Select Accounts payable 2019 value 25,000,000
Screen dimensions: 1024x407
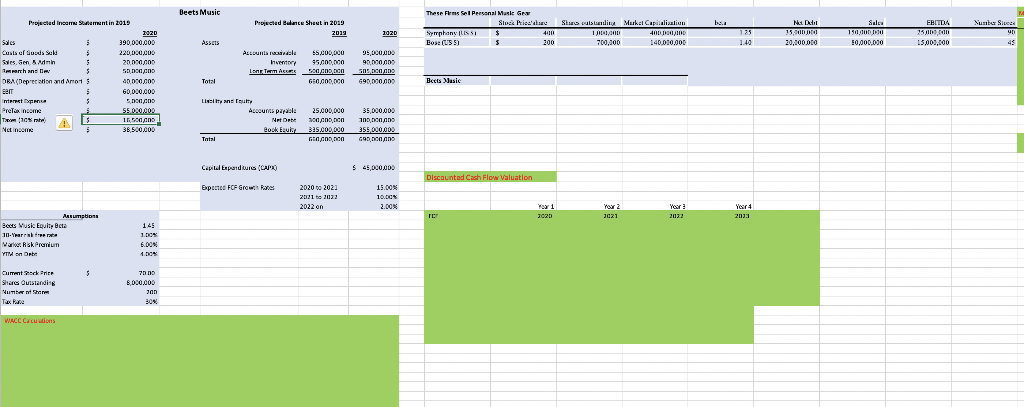tap(330, 112)
